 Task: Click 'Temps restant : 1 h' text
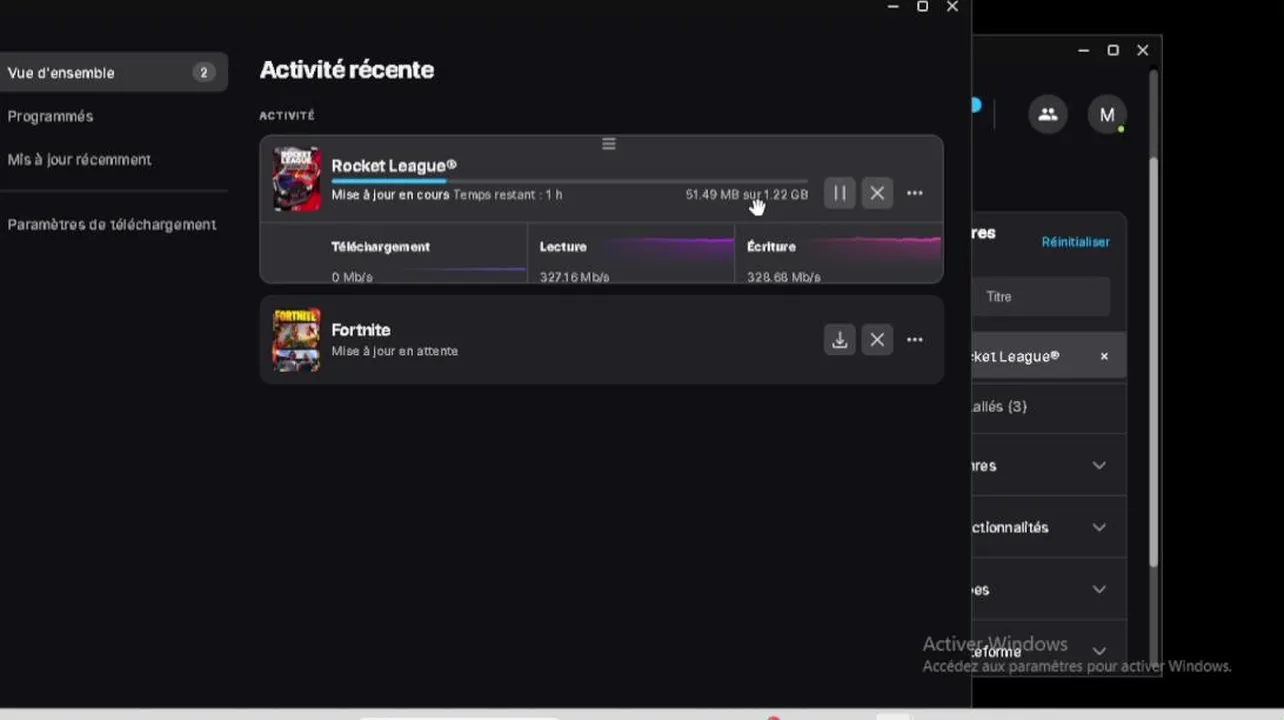(507, 195)
